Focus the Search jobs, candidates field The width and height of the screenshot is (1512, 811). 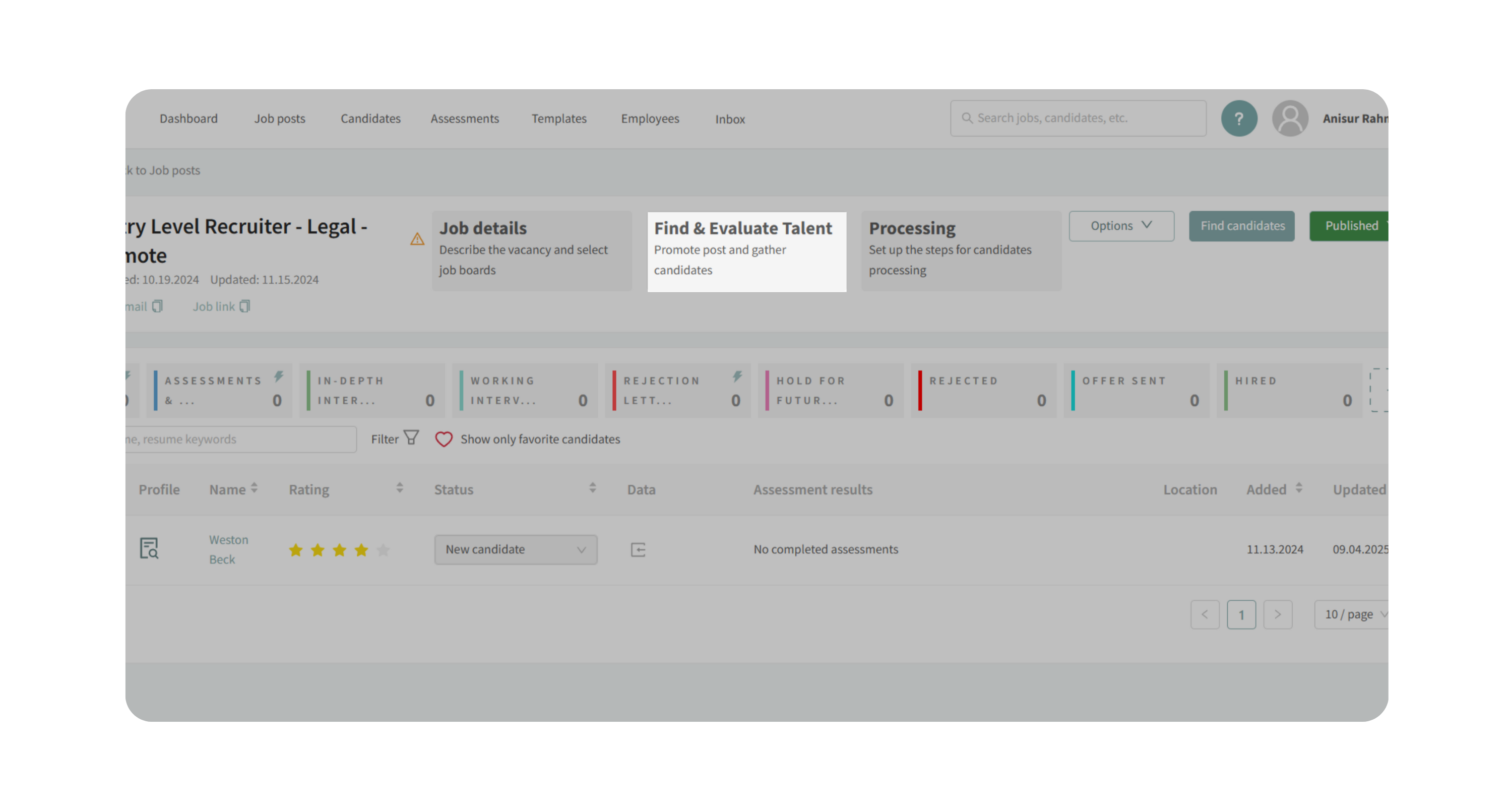1078,118
